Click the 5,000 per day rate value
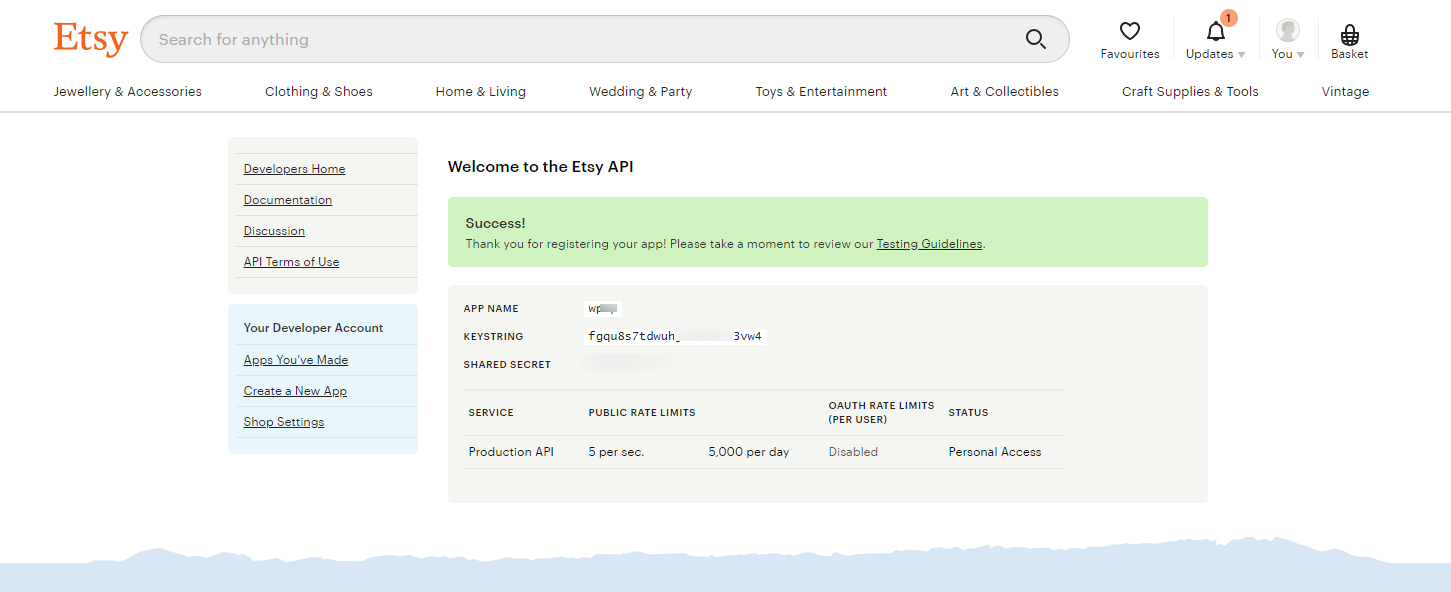Viewport: 1451px width, 592px height. [x=749, y=452]
